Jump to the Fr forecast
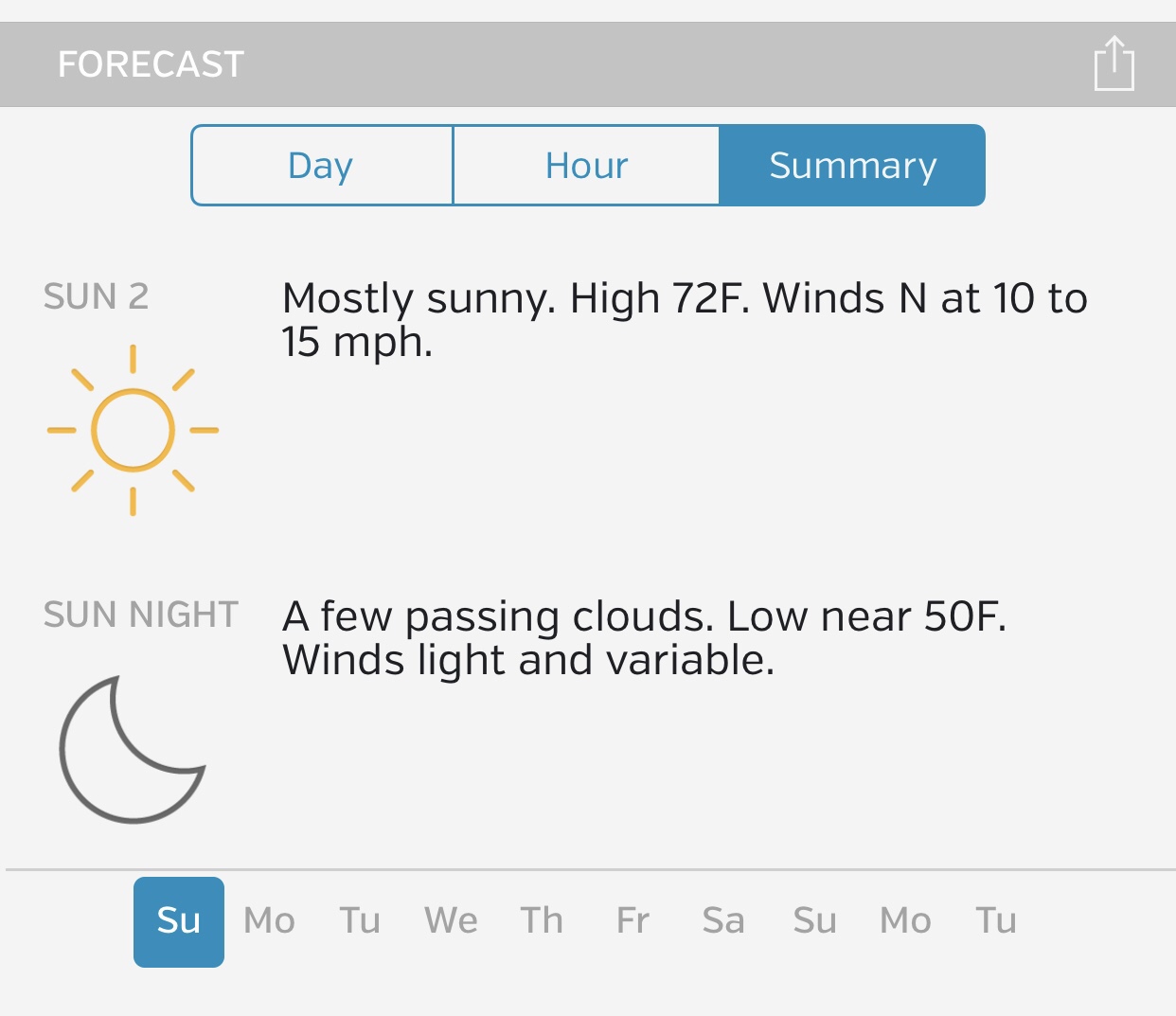This screenshot has width=1176, height=1016. [633, 921]
